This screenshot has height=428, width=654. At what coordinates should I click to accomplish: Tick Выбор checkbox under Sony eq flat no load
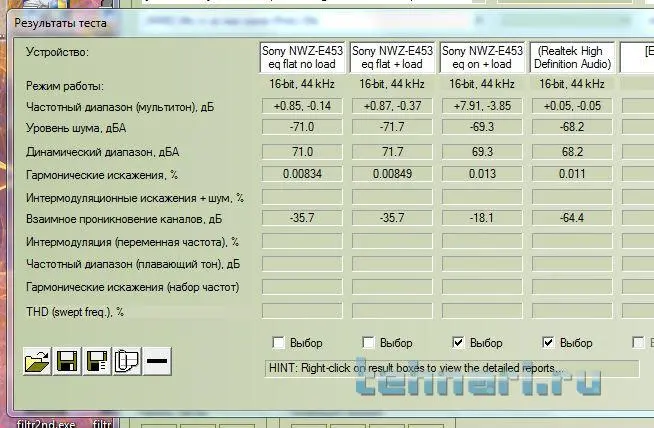(278, 343)
